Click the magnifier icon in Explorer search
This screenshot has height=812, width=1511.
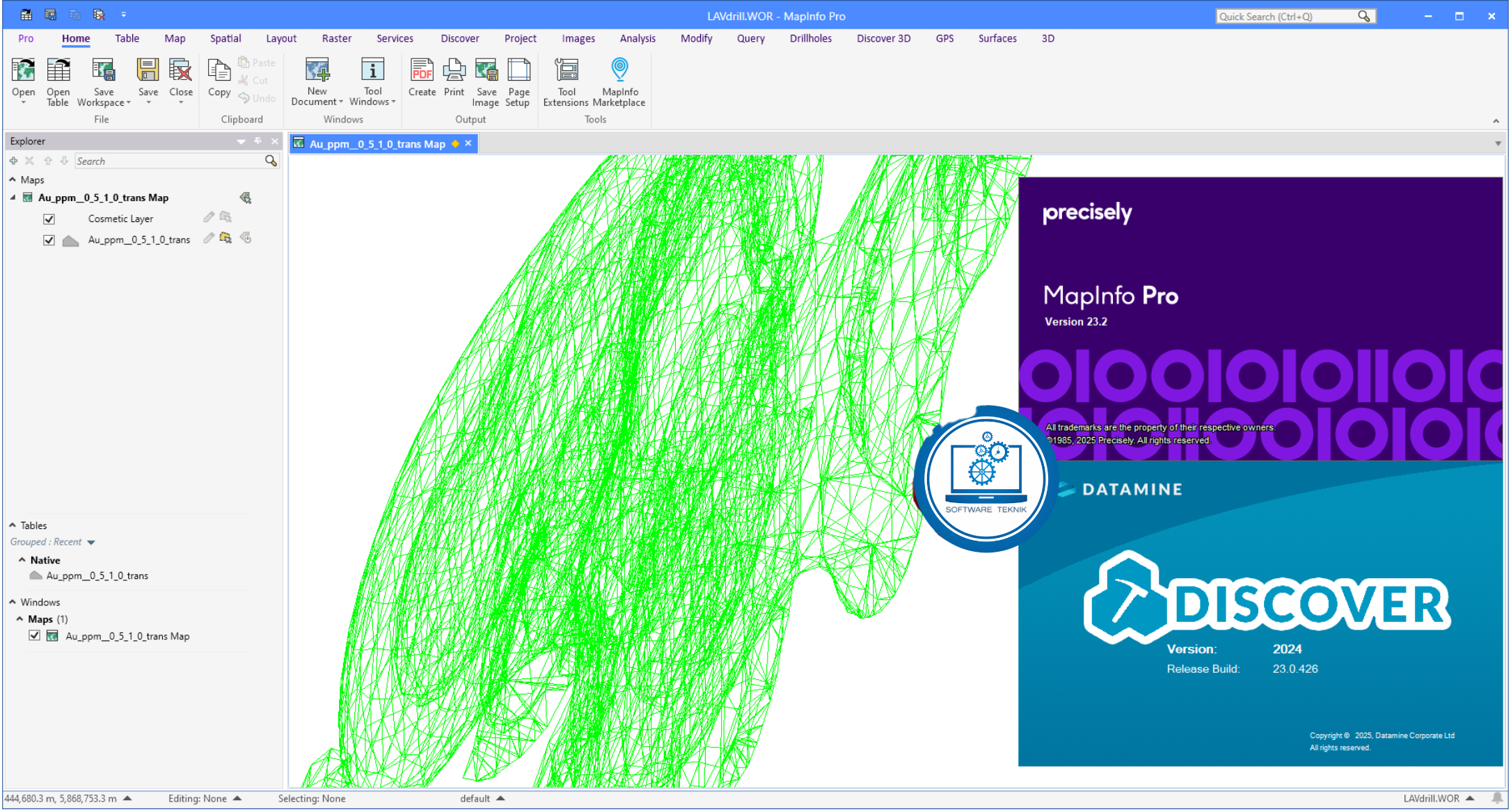(x=271, y=161)
